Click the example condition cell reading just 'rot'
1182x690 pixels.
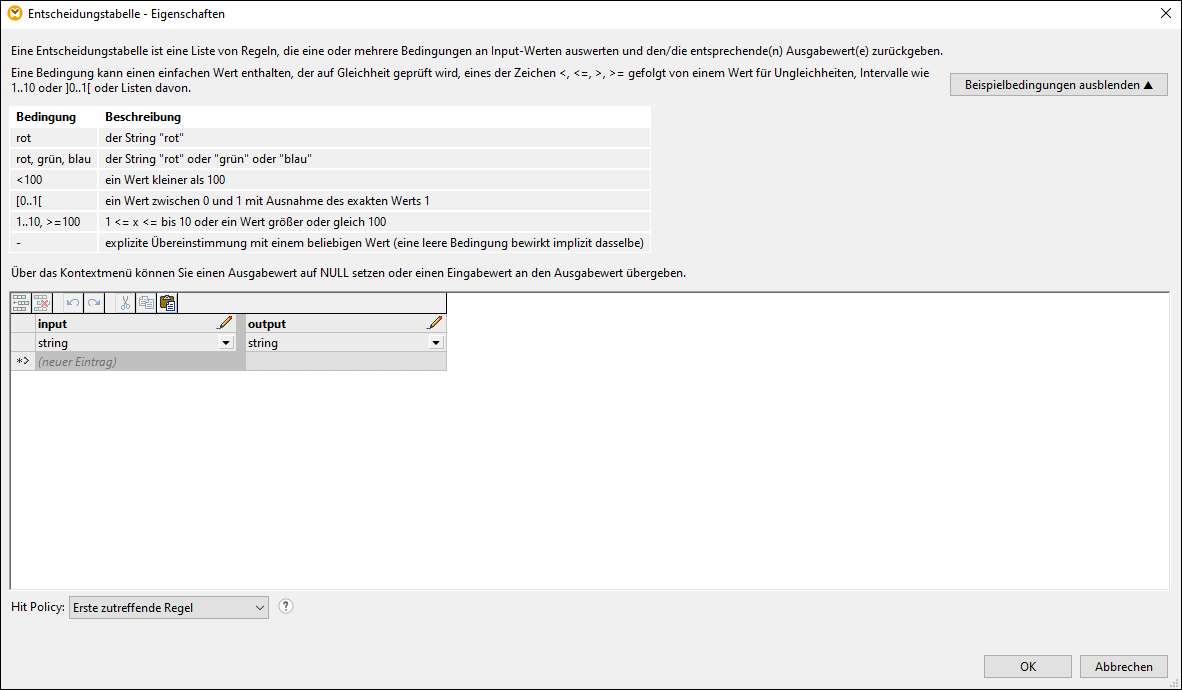(54, 138)
